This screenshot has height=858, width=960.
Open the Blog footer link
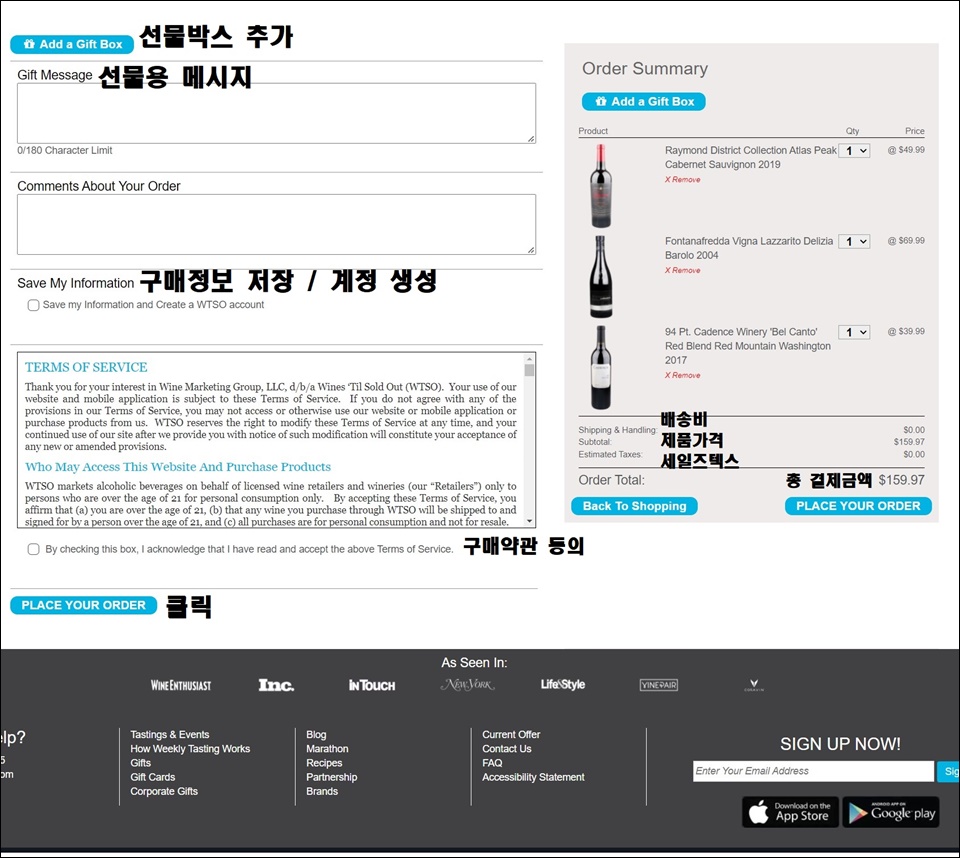pos(316,734)
